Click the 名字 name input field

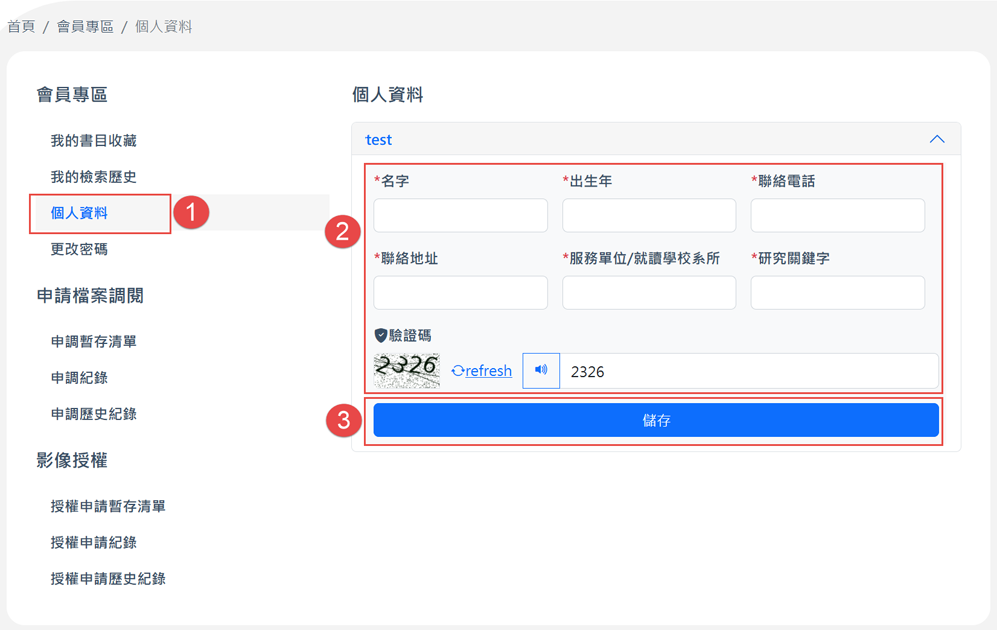point(460,215)
